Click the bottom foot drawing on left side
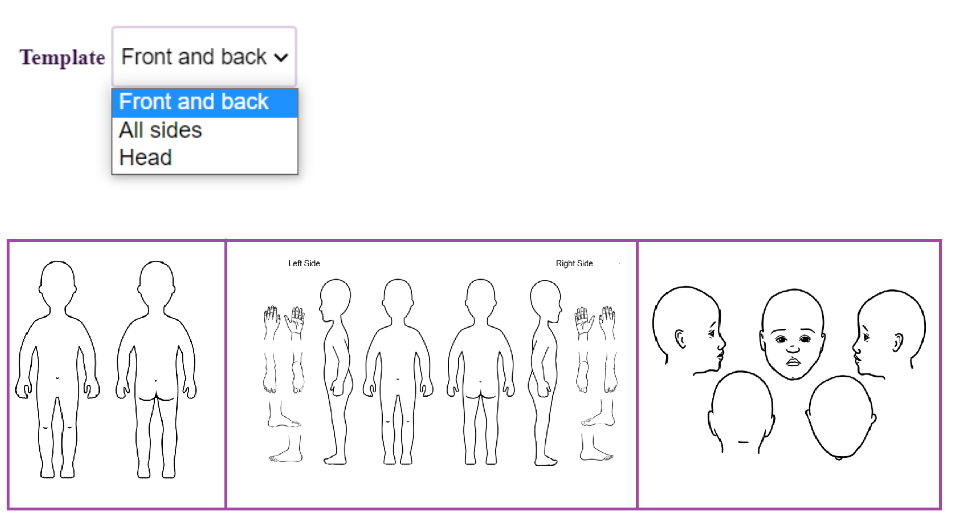956x524 pixels. click(x=285, y=448)
